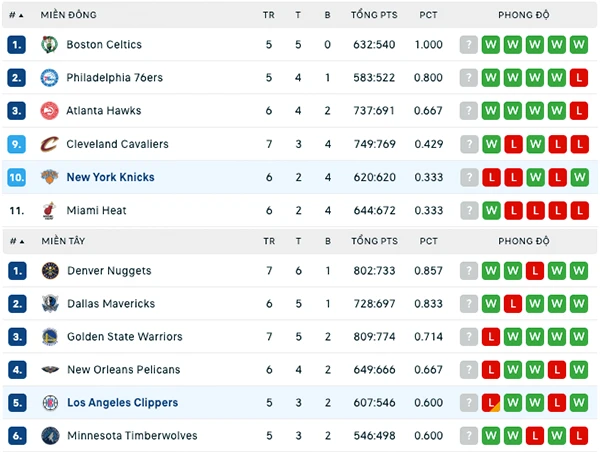Click Knicks' last green W form badge
This screenshot has width=600, height=452.
click(x=579, y=178)
